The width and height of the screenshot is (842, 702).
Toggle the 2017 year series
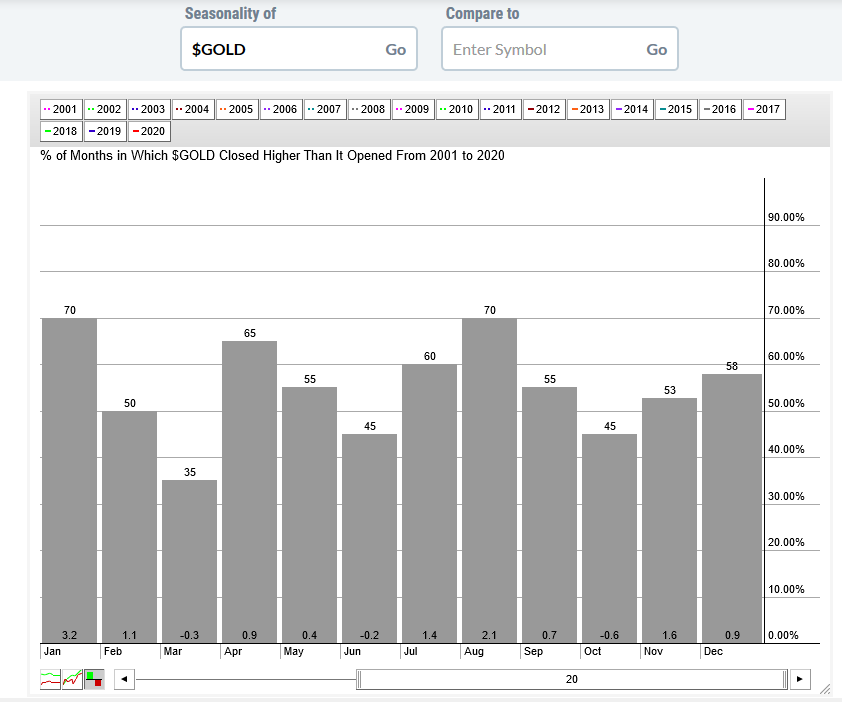click(x=765, y=110)
